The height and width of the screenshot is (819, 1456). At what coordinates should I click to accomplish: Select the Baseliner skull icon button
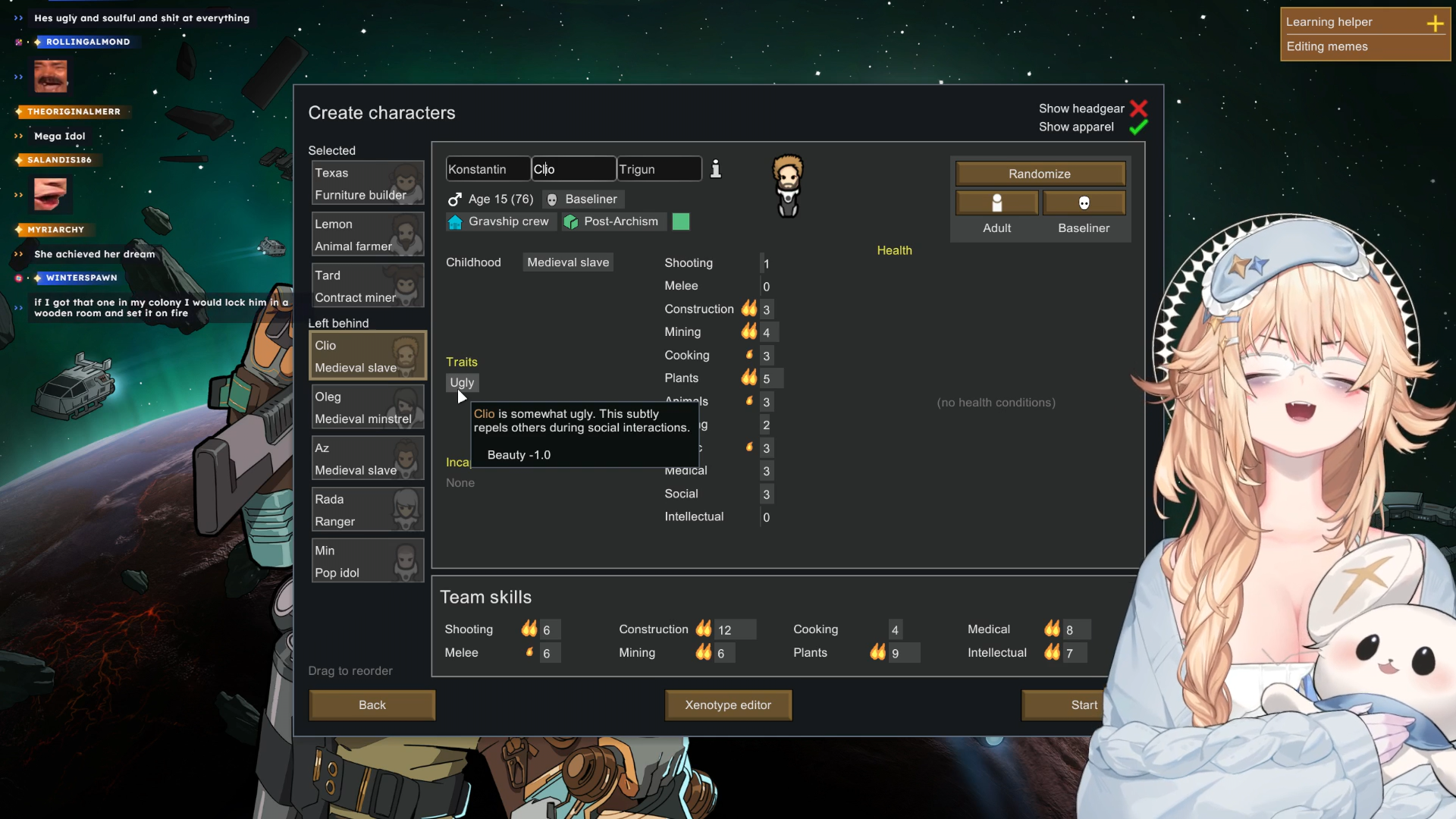click(1084, 202)
